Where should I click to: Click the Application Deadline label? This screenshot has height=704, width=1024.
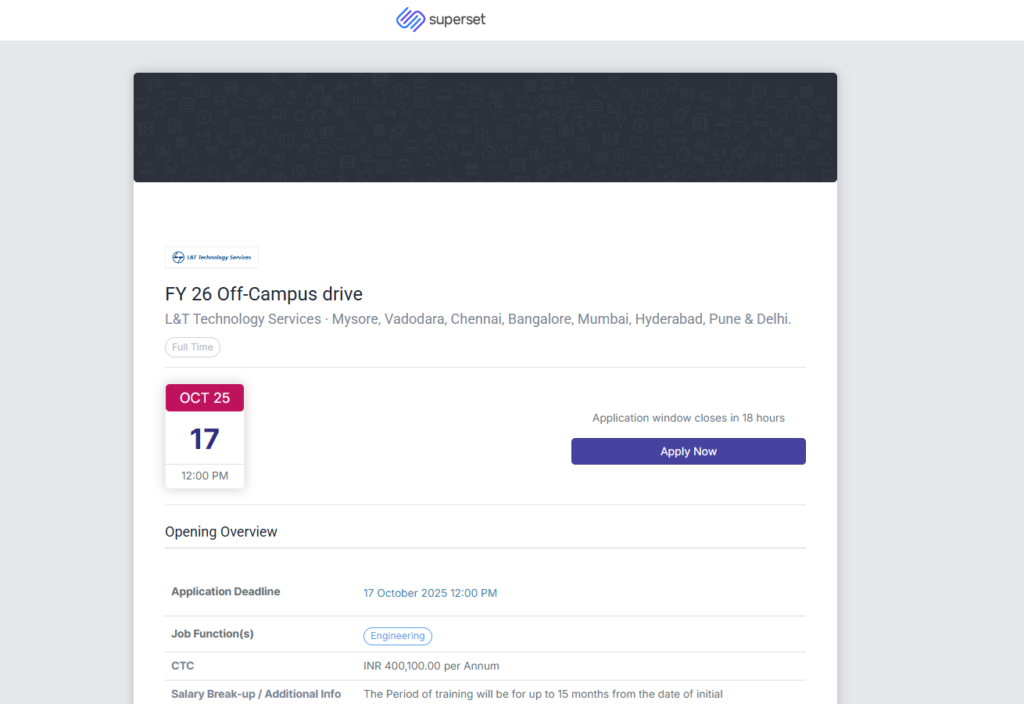pos(226,592)
